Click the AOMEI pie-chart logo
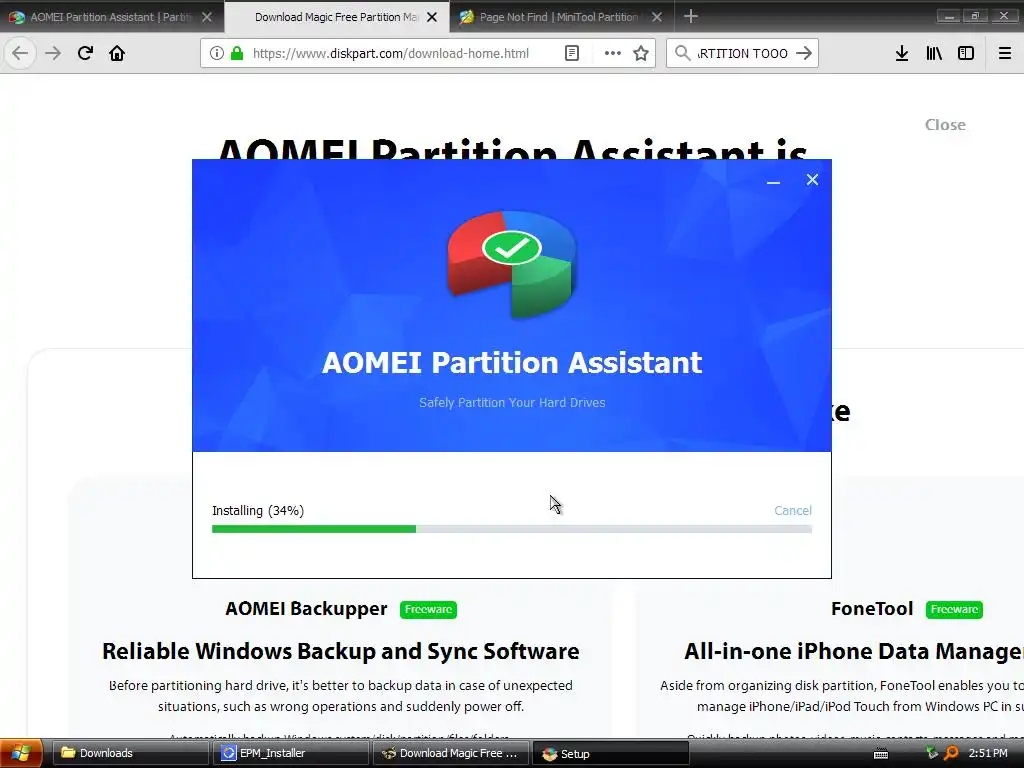 [x=511, y=264]
